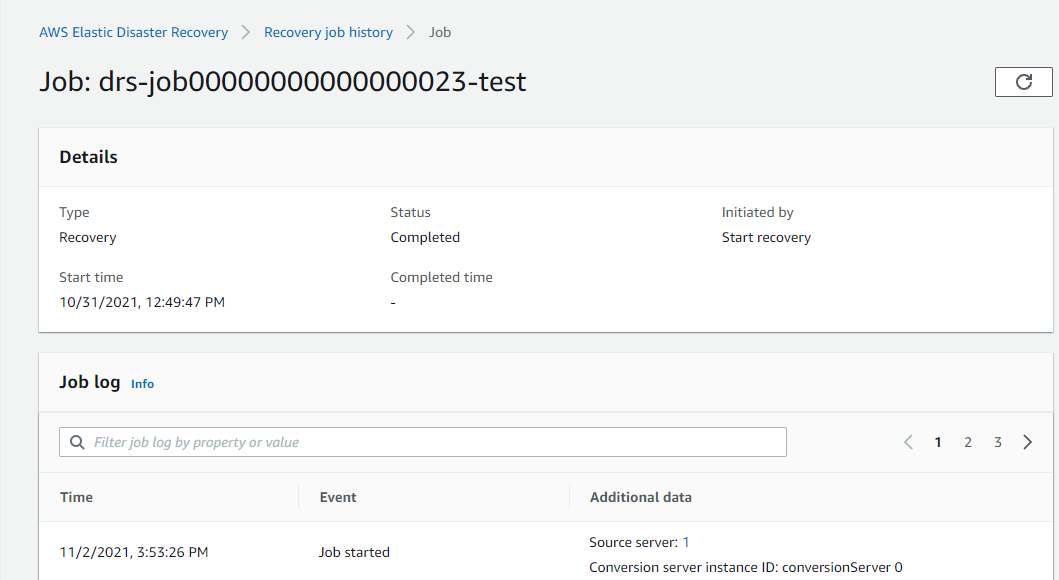Click the breadcrumb chevron after AWS Elastic Disaster Recovery

coord(246,32)
